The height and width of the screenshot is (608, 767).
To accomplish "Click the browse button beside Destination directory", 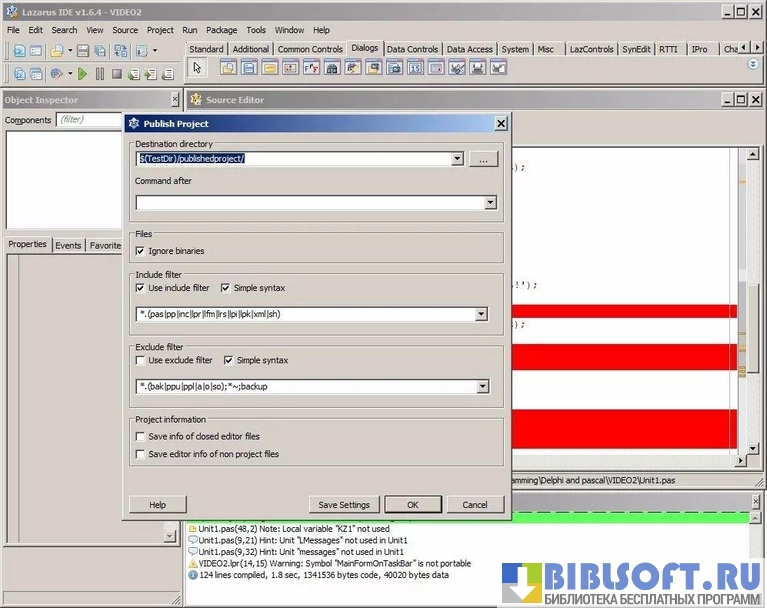I will (483, 159).
